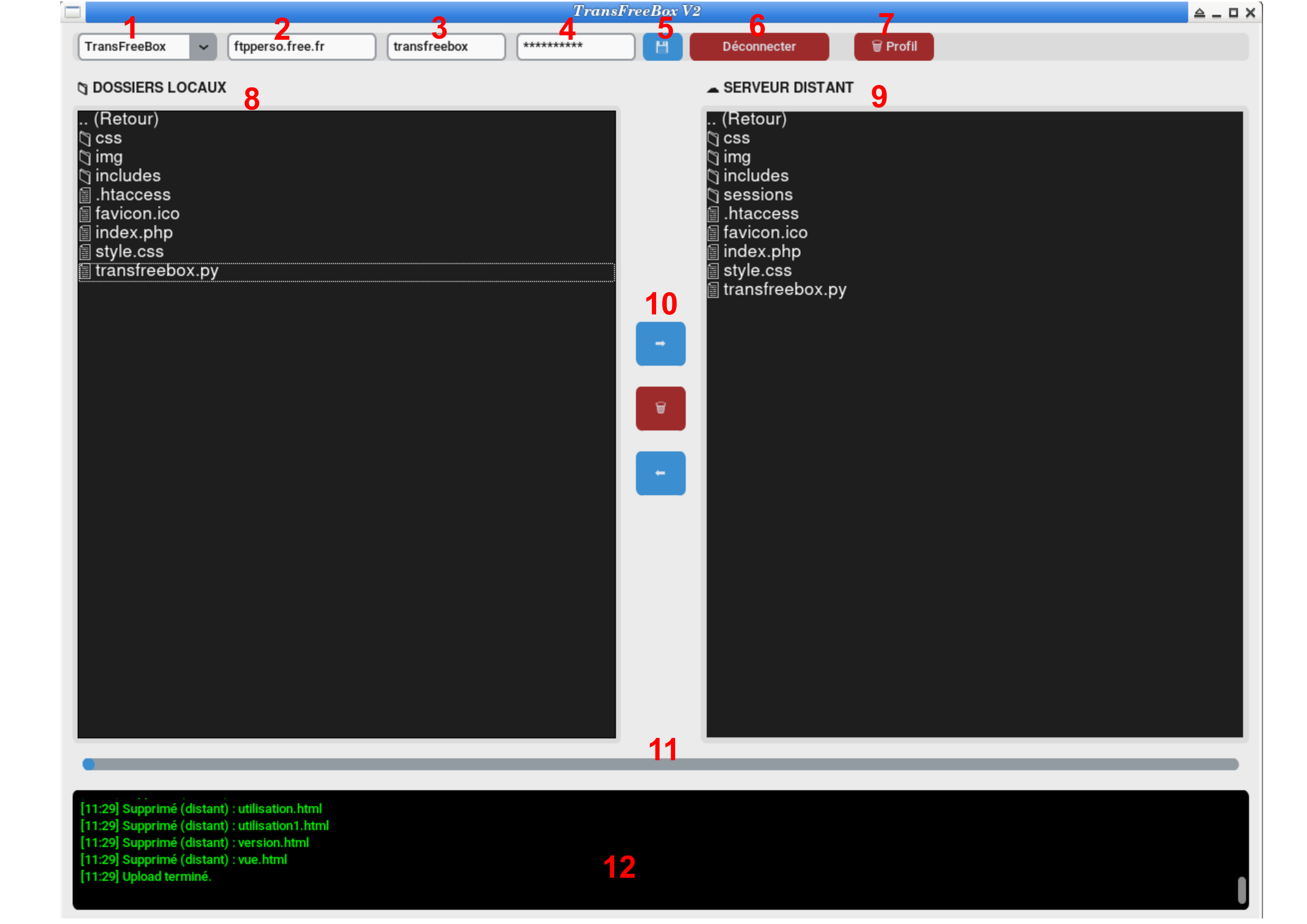Select index.php on the remote server
Viewport: 1307px width, 924px height.
pyautogui.click(x=975, y=251)
